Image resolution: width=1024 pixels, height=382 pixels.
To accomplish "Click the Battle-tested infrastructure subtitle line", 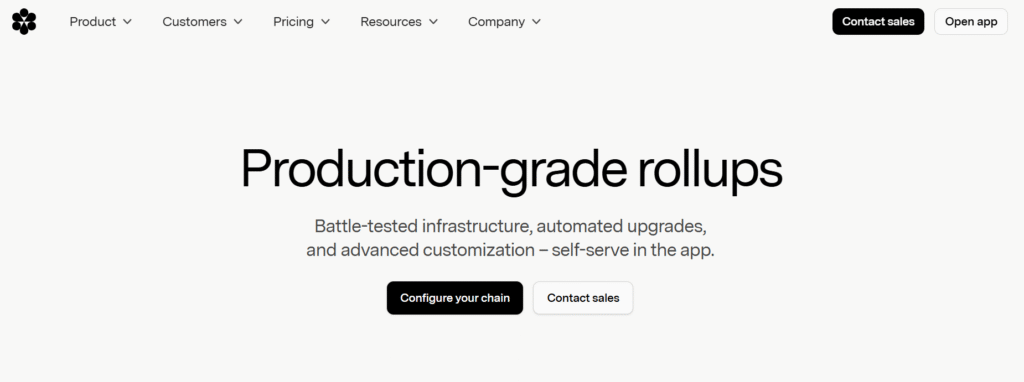I will 510,226.
